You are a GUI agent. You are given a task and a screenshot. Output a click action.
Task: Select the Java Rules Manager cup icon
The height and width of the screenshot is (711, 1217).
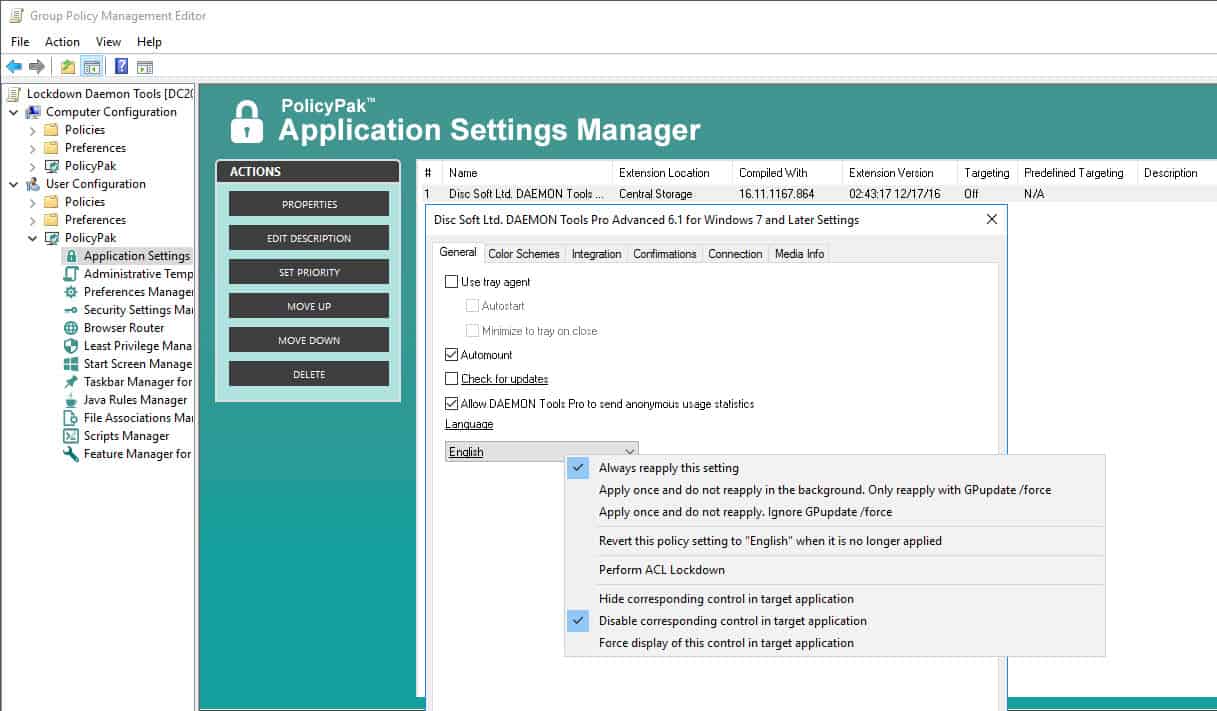(x=71, y=400)
